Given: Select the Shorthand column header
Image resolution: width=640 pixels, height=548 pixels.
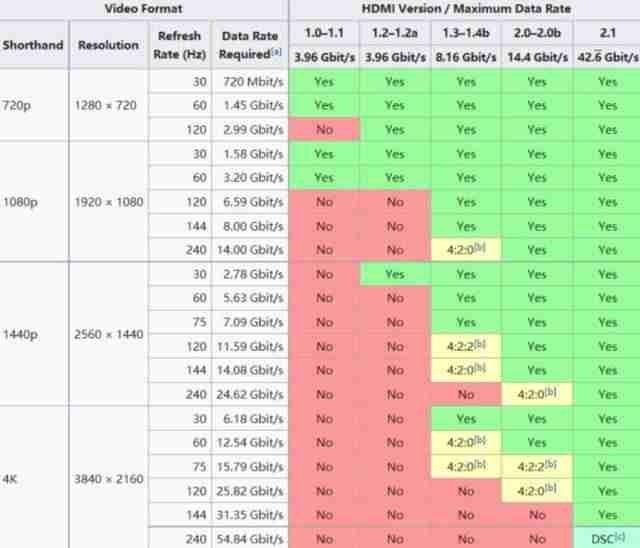Looking at the screenshot, I should tap(33, 45).
